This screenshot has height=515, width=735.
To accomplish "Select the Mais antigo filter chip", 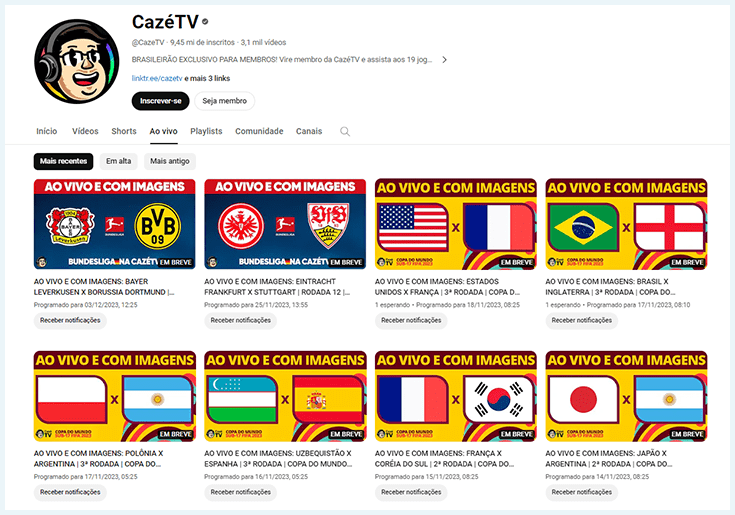I will point(170,161).
